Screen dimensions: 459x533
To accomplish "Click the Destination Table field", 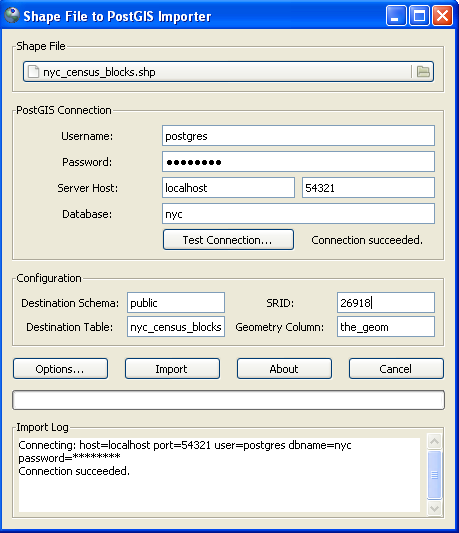I will [x=176, y=327].
